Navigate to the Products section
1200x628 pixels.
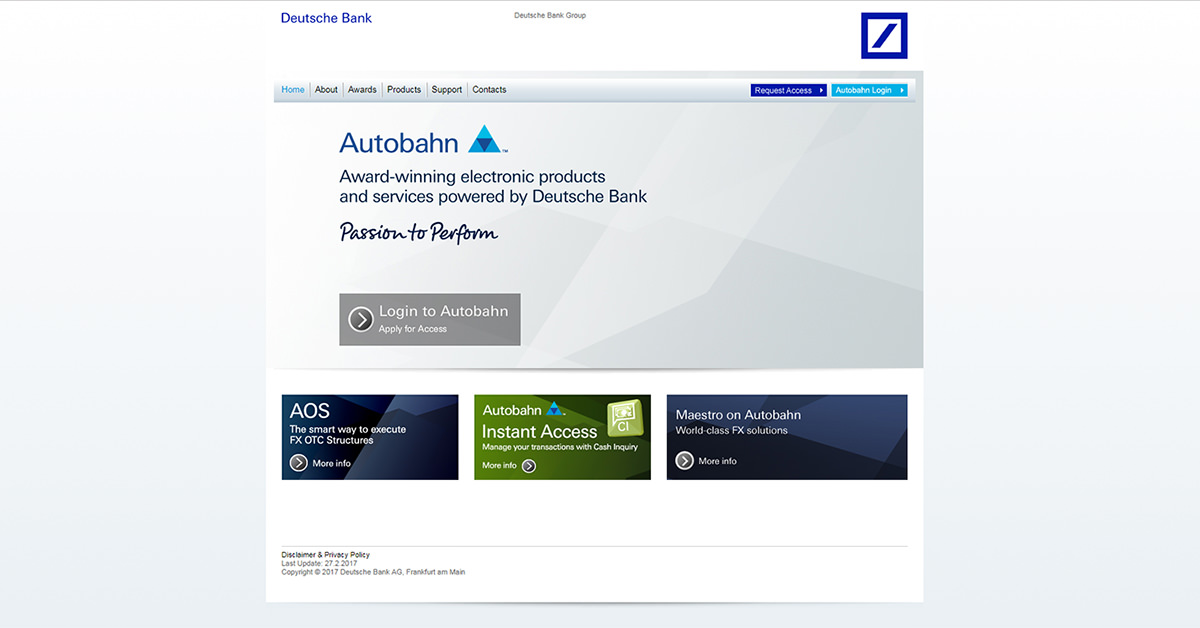(404, 90)
